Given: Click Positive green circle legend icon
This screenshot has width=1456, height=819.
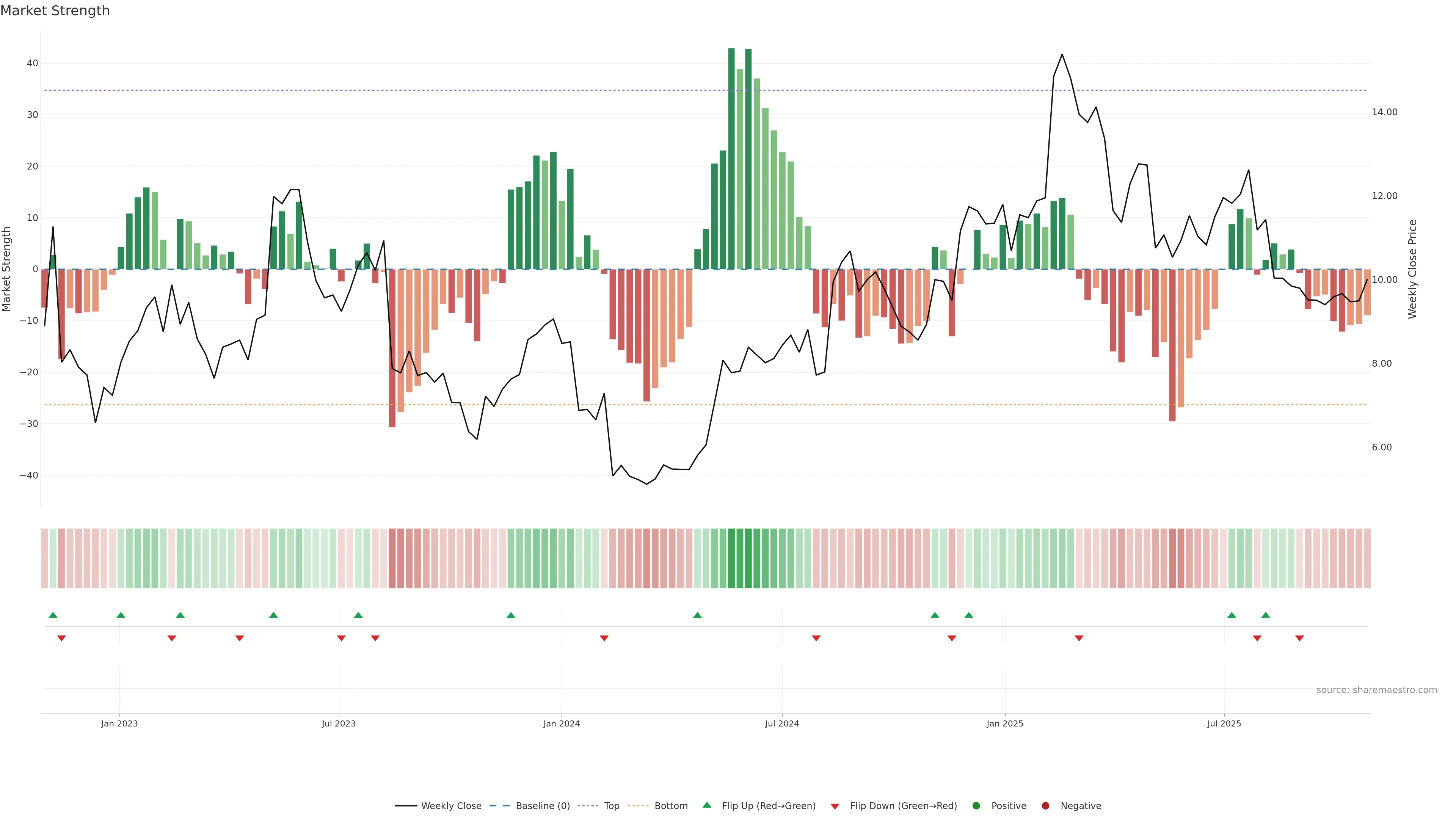Looking at the screenshot, I should pos(976,806).
